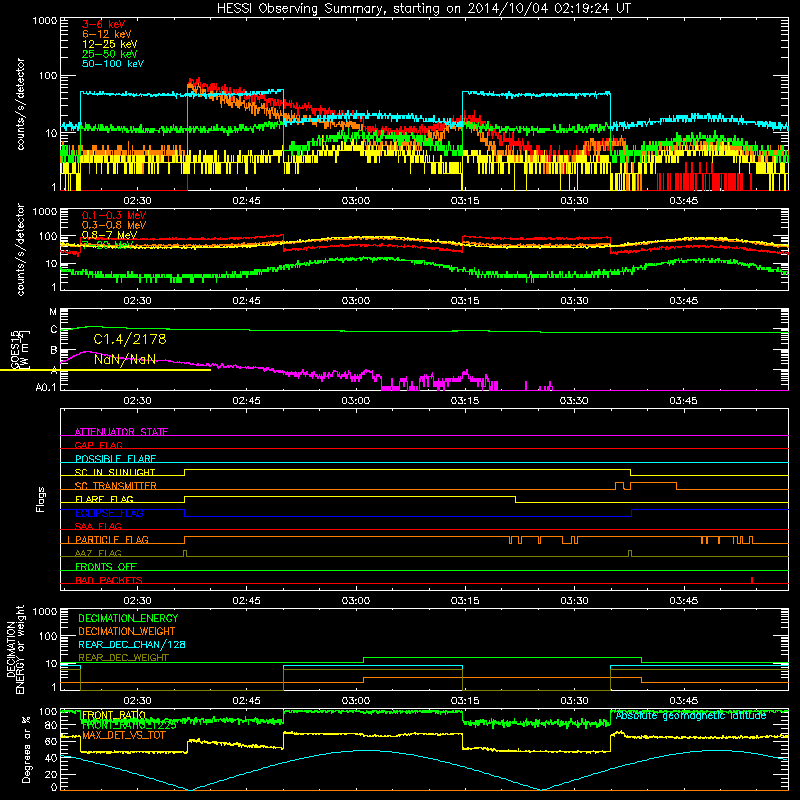
Task: Pick the 50-100 keV legend label
Action: [x=113, y=64]
